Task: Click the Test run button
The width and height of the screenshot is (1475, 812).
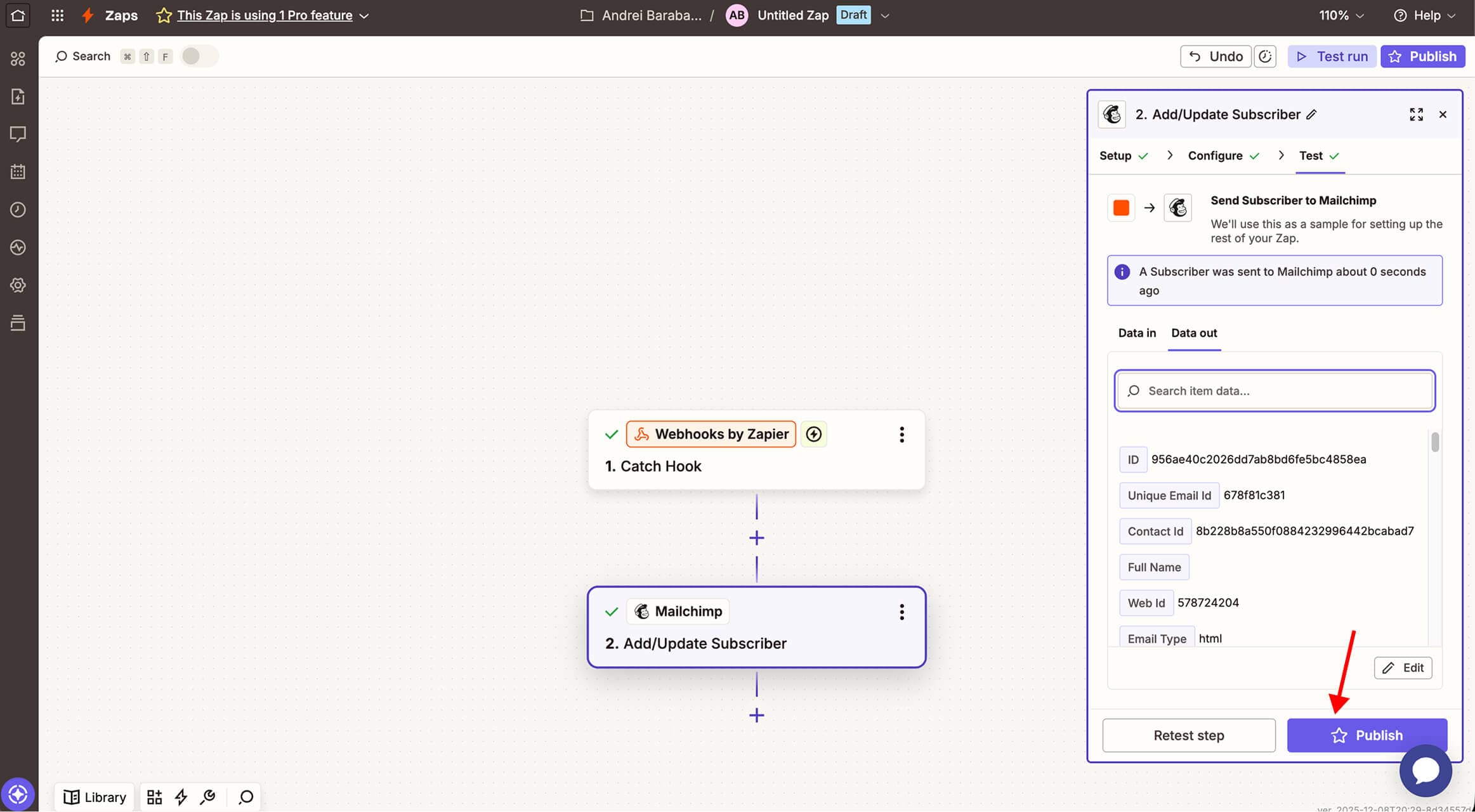Action: tap(1332, 56)
